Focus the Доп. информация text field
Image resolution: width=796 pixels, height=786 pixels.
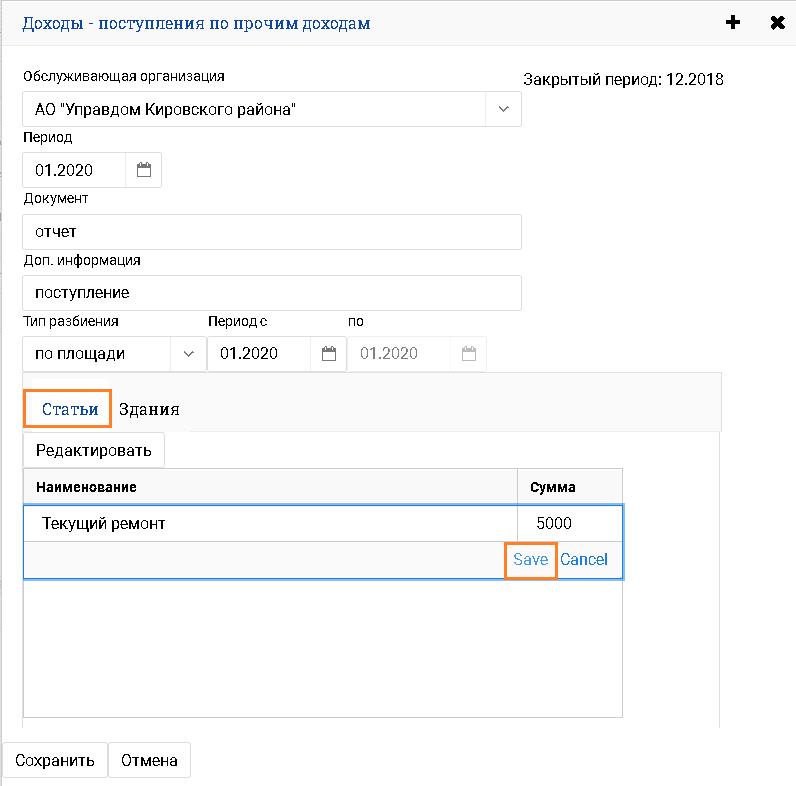[x=271, y=293]
